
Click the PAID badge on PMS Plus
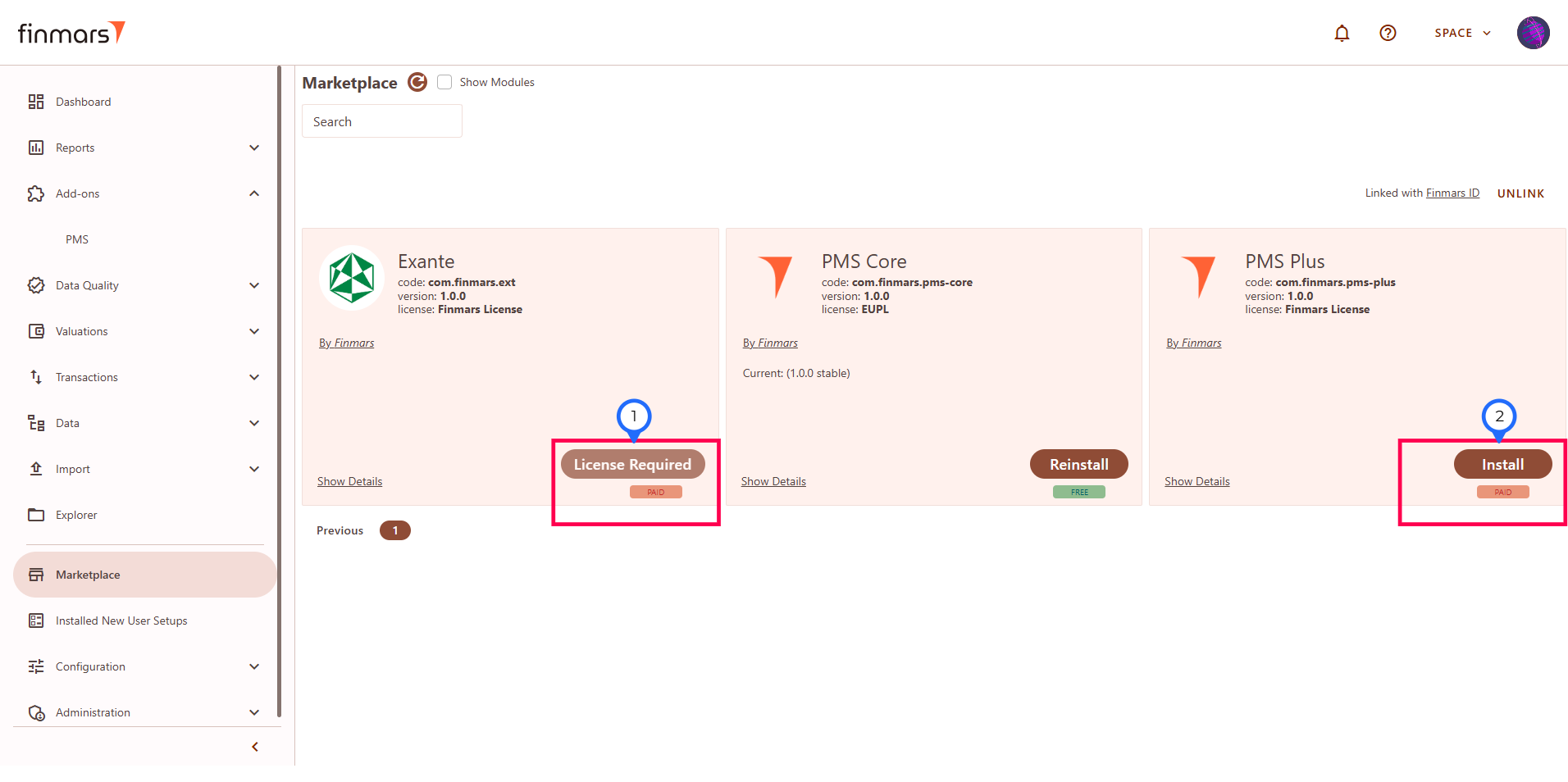[1502, 492]
